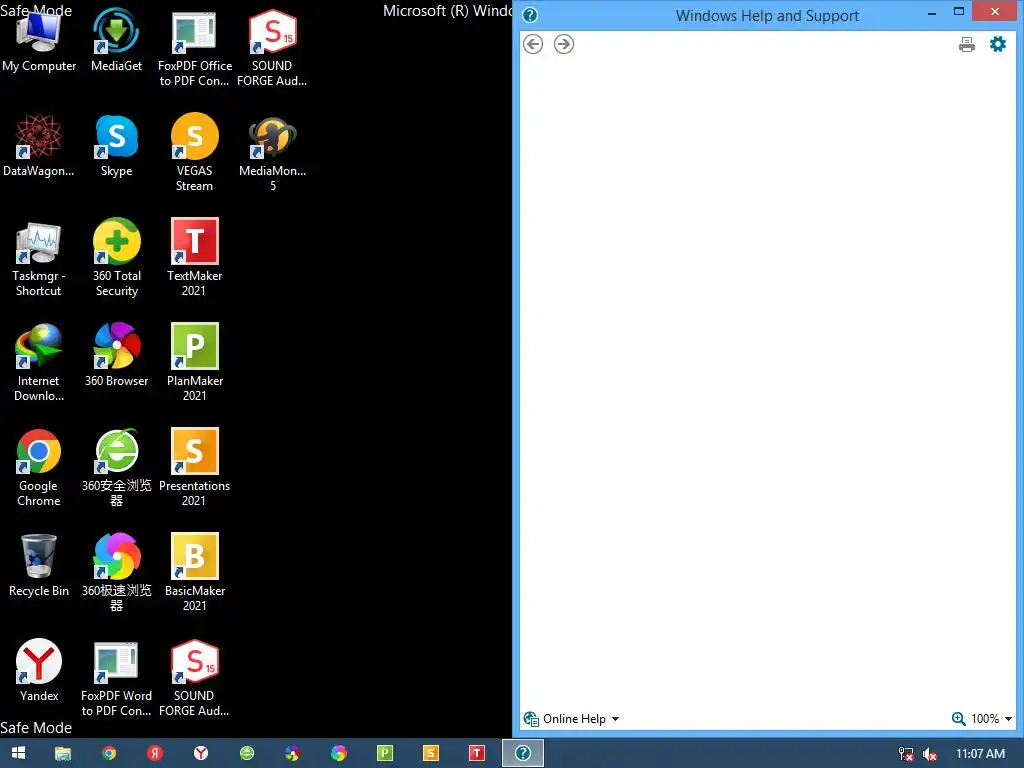Open the Windows Start button
1024x768 pixels.
tap(18, 753)
